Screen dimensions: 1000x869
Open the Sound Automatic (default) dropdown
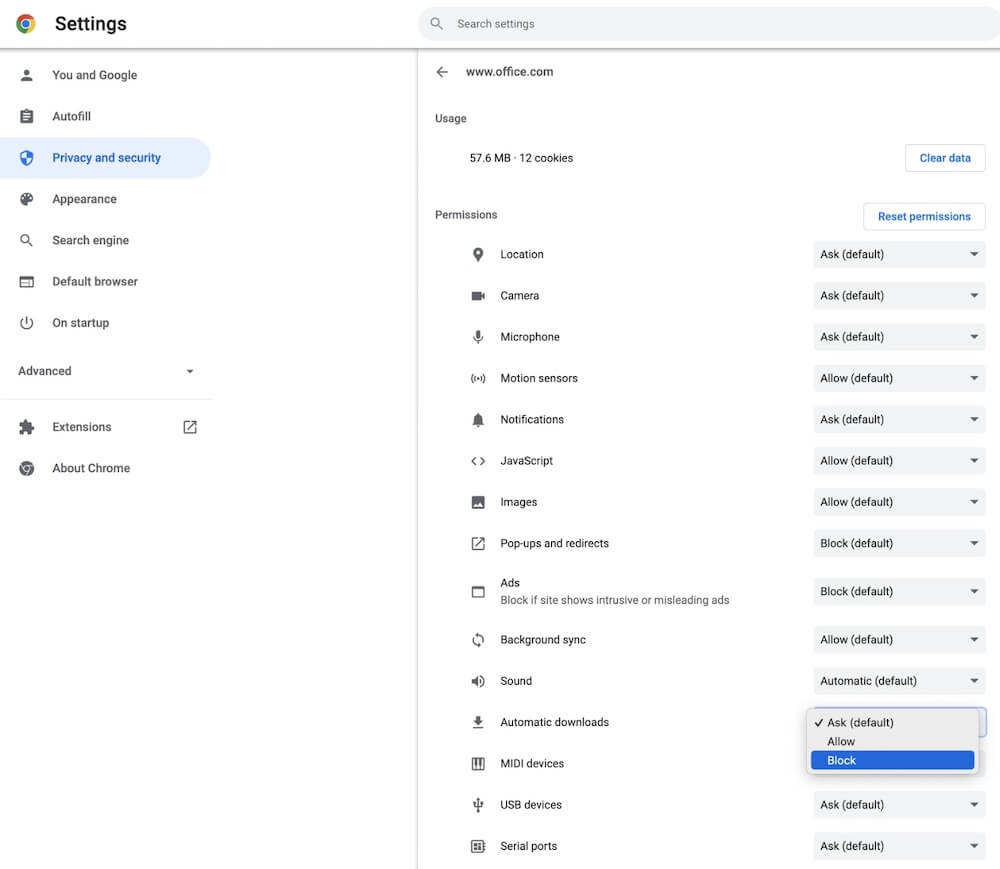click(899, 681)
